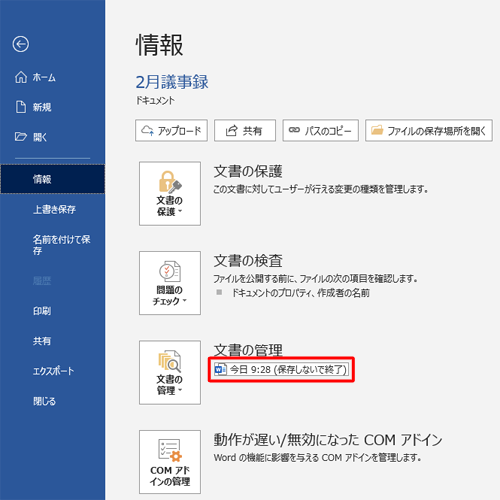Click the パスのコピー button

pos(321,131)
